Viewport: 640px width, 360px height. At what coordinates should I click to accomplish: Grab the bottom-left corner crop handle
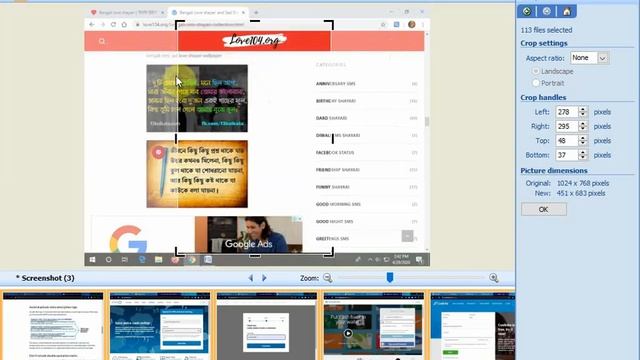(179, 253)
